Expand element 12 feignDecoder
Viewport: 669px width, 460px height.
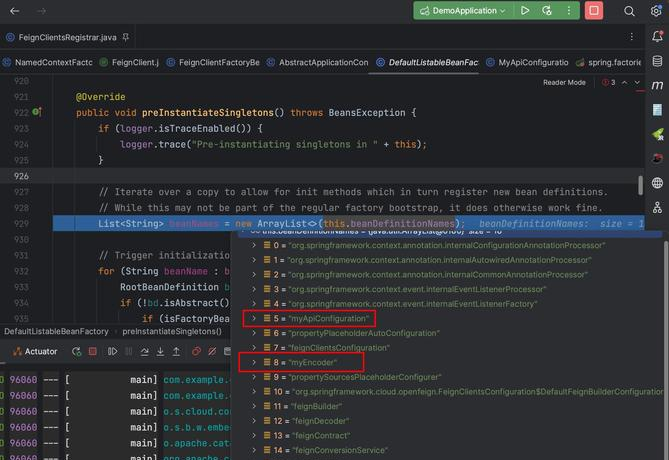tap(254, 421)
